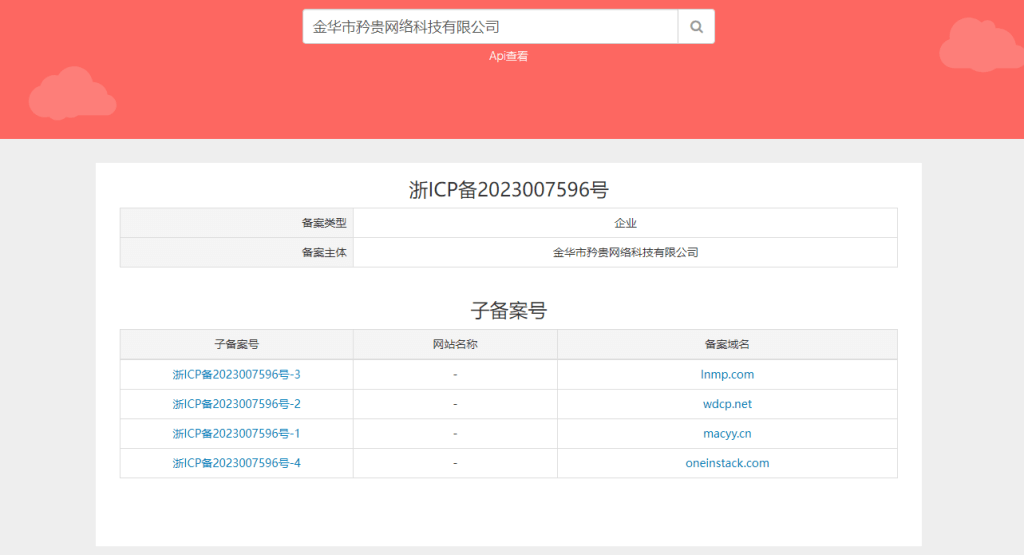Visit the lnmp.com domain link
Screen dimensions: 1024x555
[727, 374]
